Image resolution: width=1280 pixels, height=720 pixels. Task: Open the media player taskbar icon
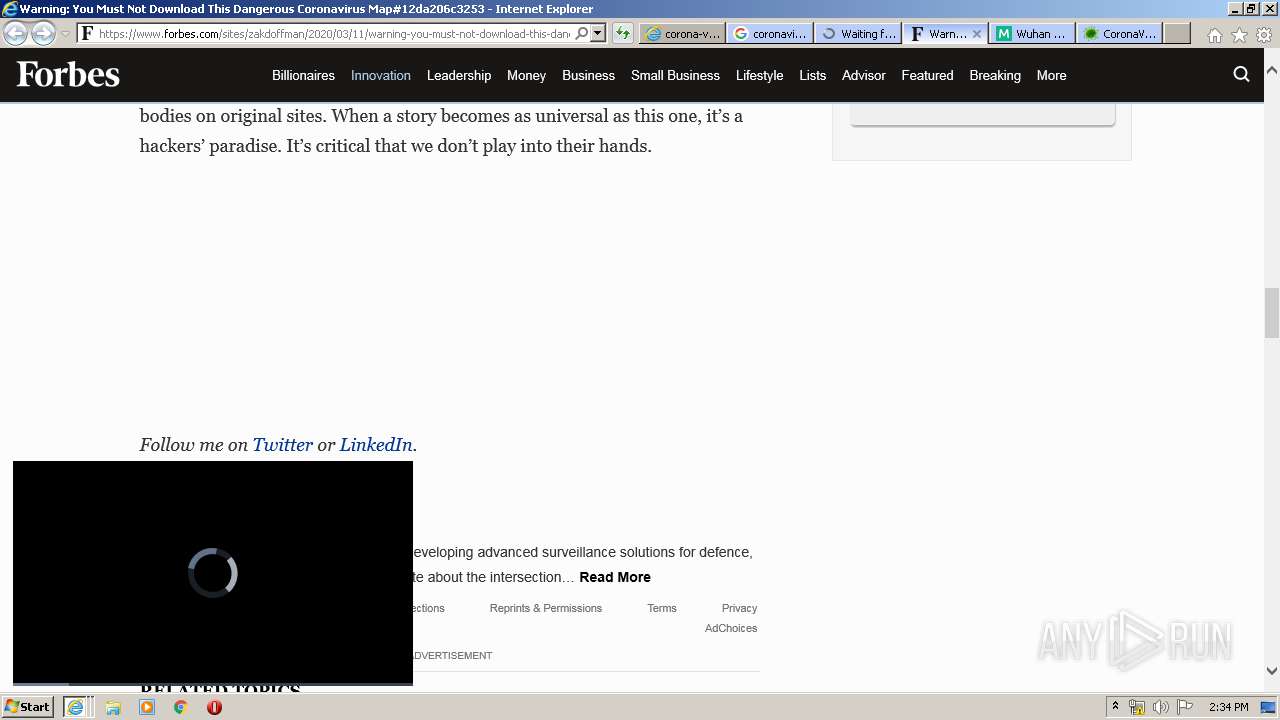[x=147, y=707]
